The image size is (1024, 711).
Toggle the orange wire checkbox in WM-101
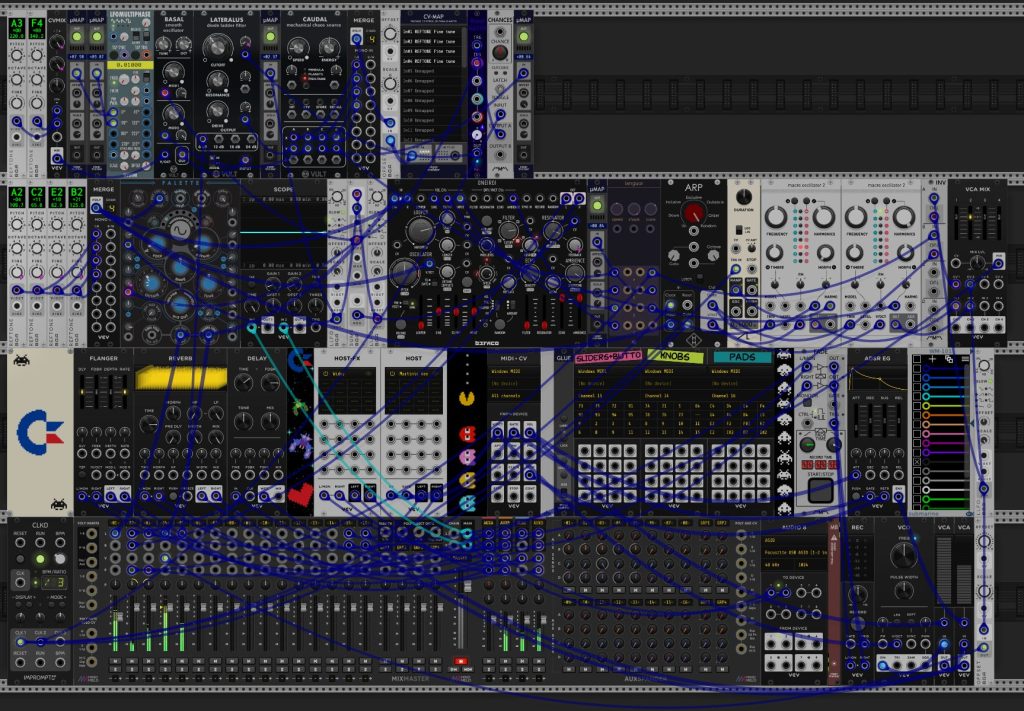pos(917,415)
